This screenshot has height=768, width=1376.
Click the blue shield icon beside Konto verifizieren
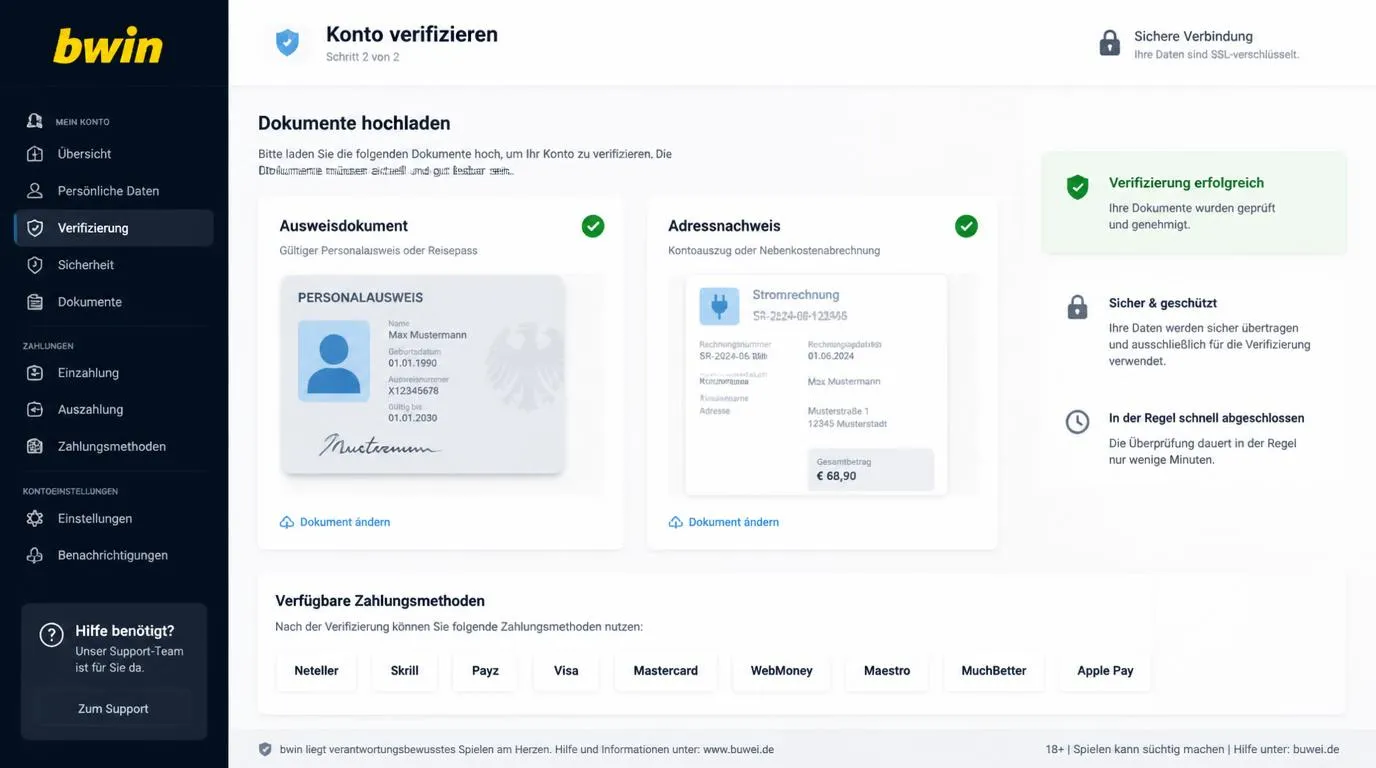point(287,42)
